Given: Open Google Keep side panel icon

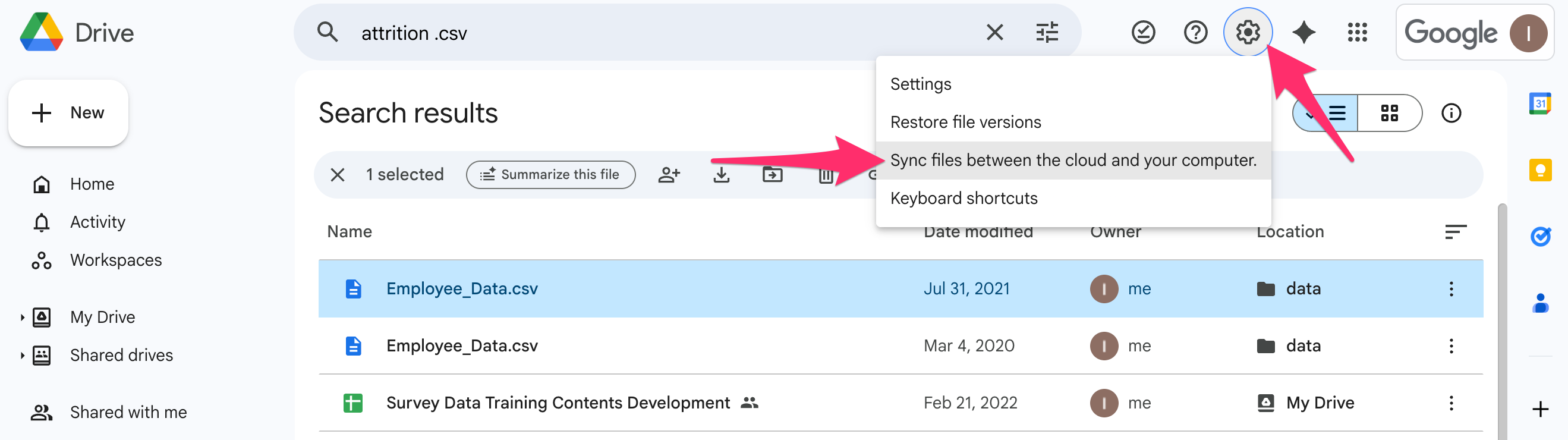Looking at the screenshot, I should point(1539,170).
